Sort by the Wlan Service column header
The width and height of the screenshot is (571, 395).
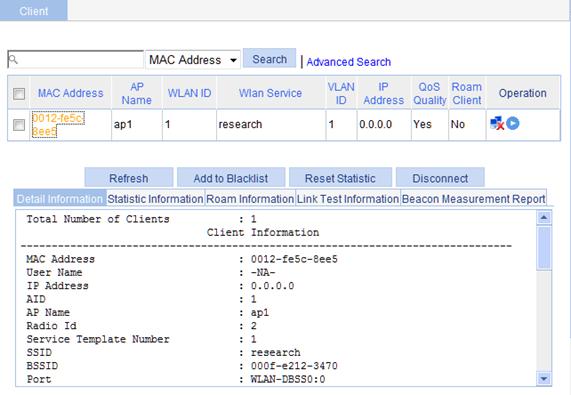click(x=270, y=93)
